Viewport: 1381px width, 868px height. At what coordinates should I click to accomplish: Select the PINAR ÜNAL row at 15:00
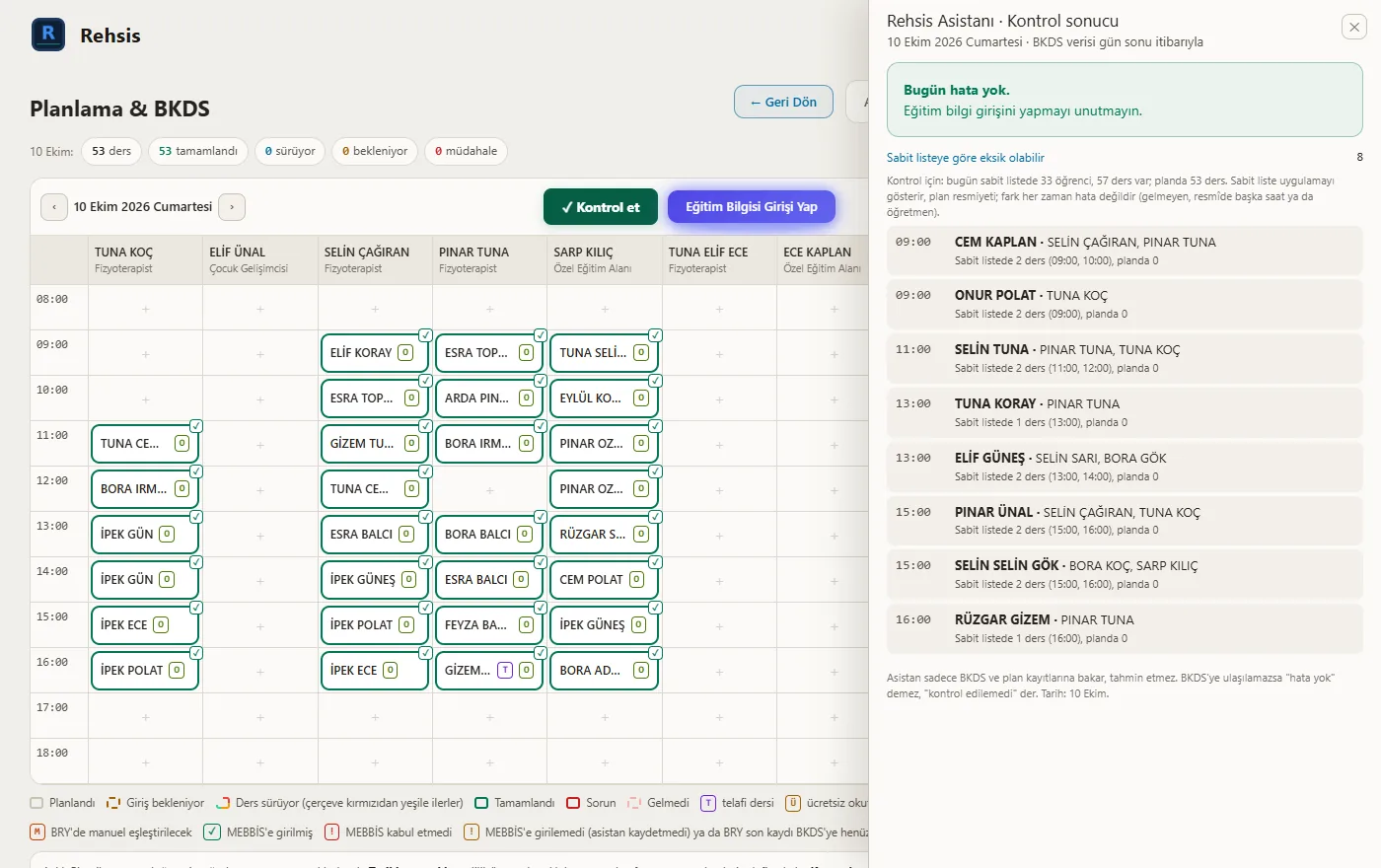click(x=1125, y=521)
